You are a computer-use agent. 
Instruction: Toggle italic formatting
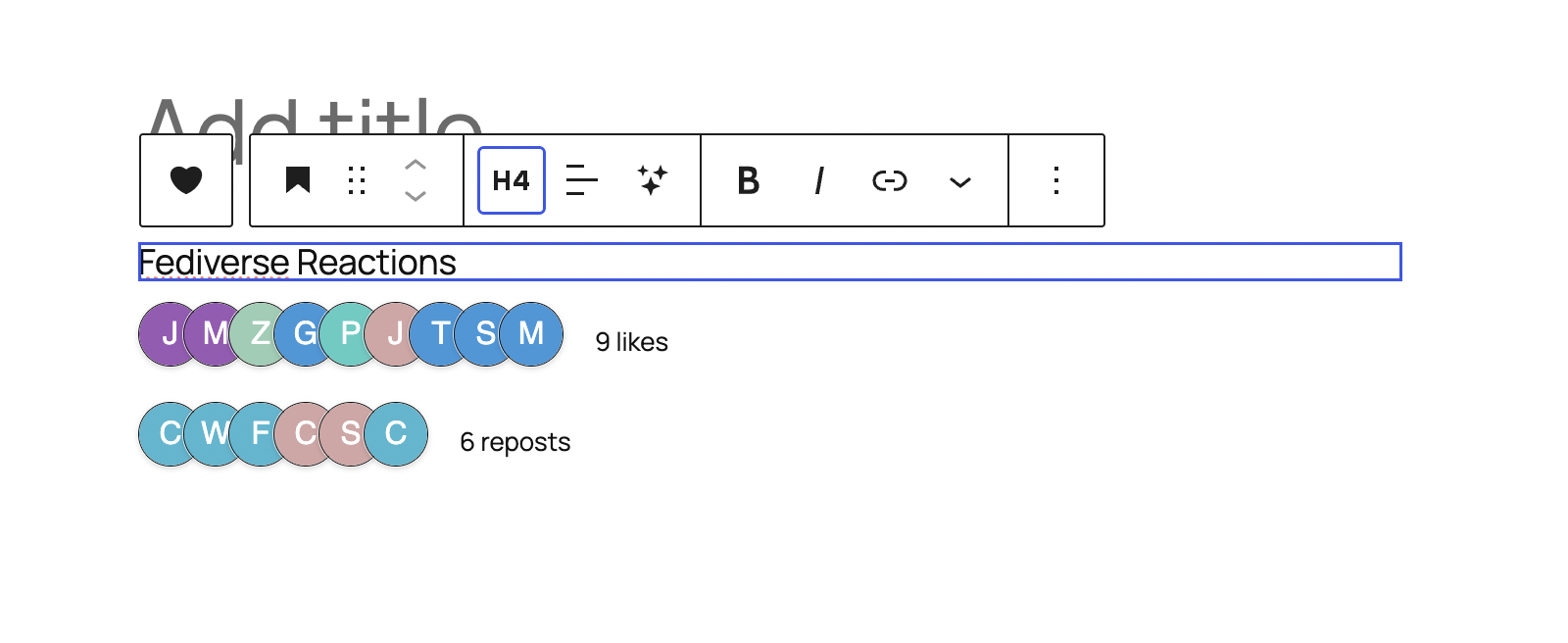(x=819, y=180)
